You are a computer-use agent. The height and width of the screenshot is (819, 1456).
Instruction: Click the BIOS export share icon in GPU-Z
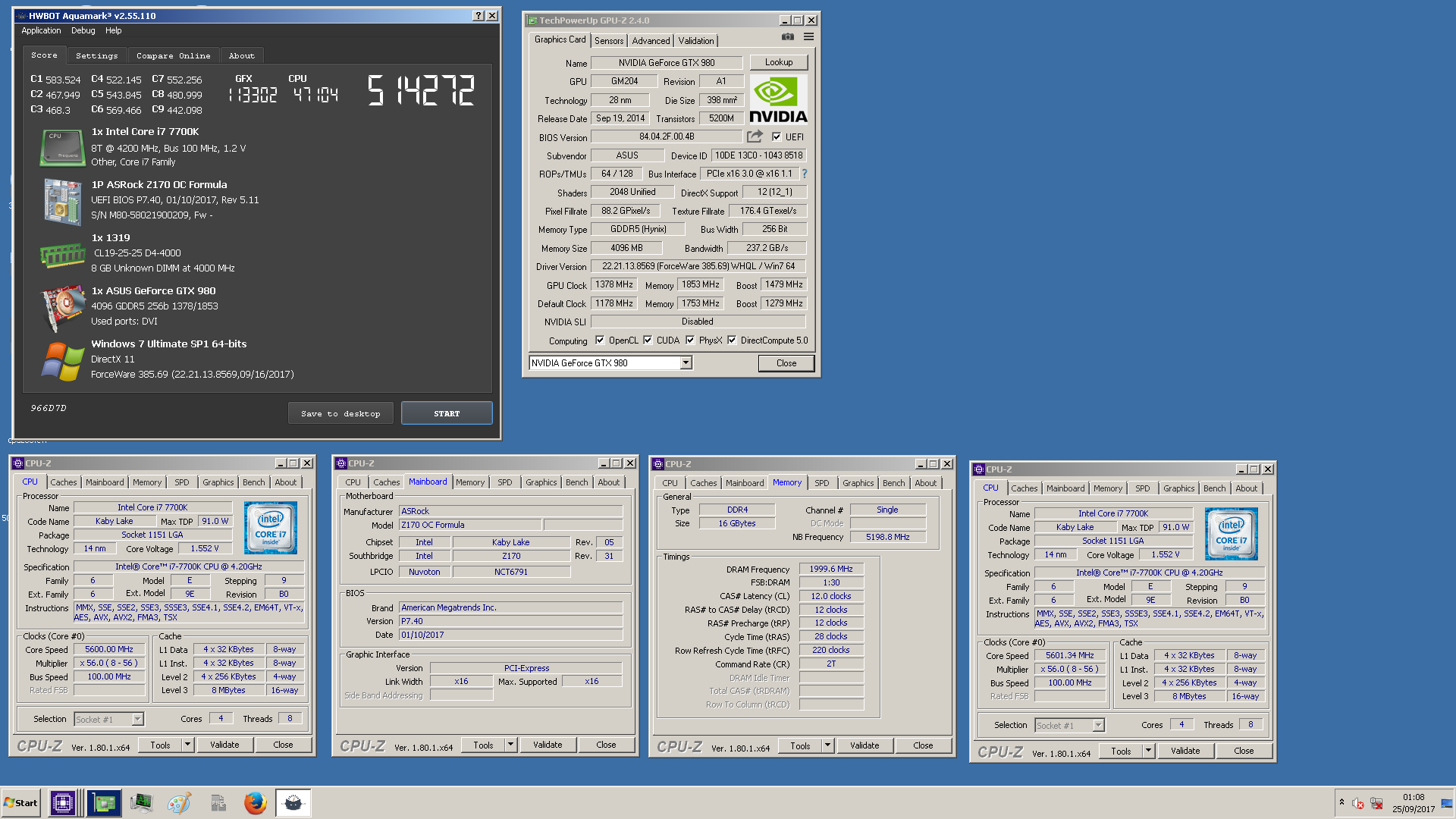(x=755, y=136)
